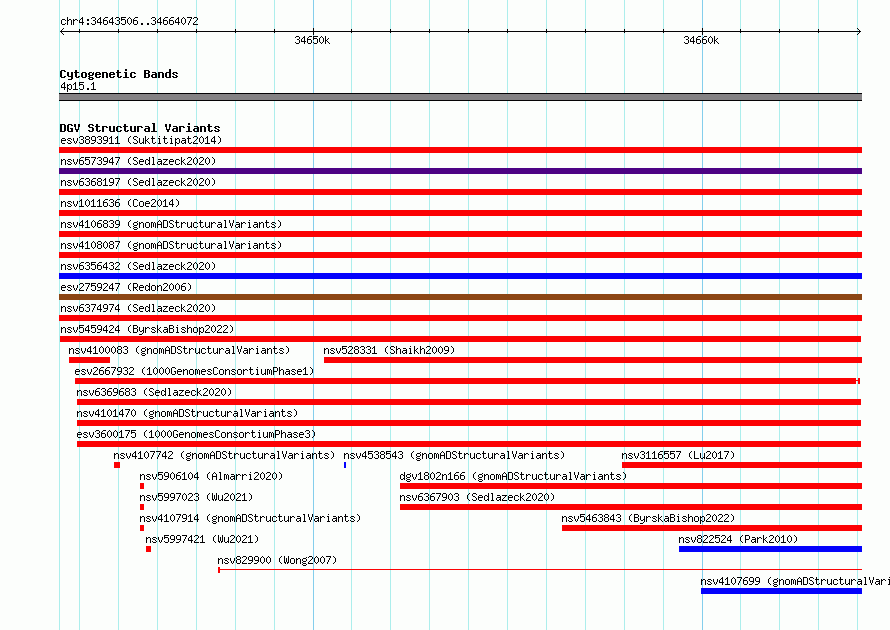Click nsv528331 (Shaikh2009) variant label
The image size is (890, 630).
coord(389,350)
